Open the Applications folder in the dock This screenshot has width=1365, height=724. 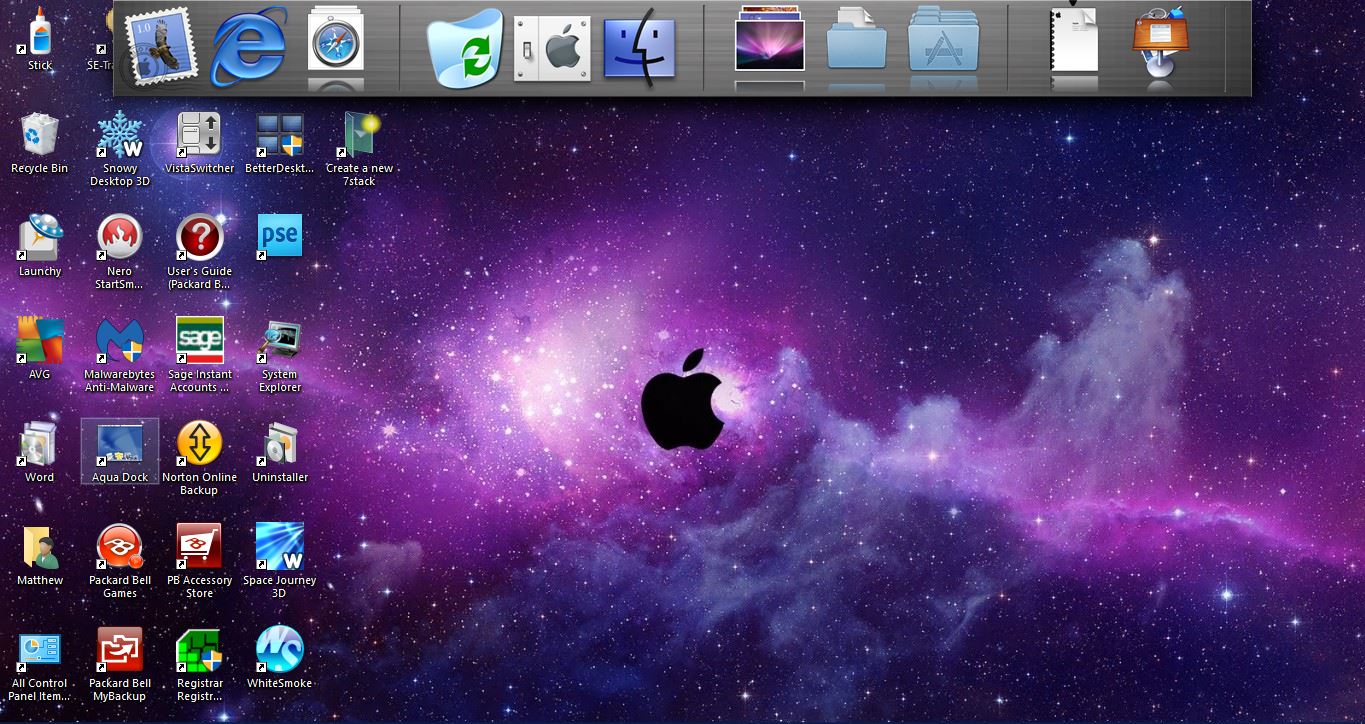[943, 43]
